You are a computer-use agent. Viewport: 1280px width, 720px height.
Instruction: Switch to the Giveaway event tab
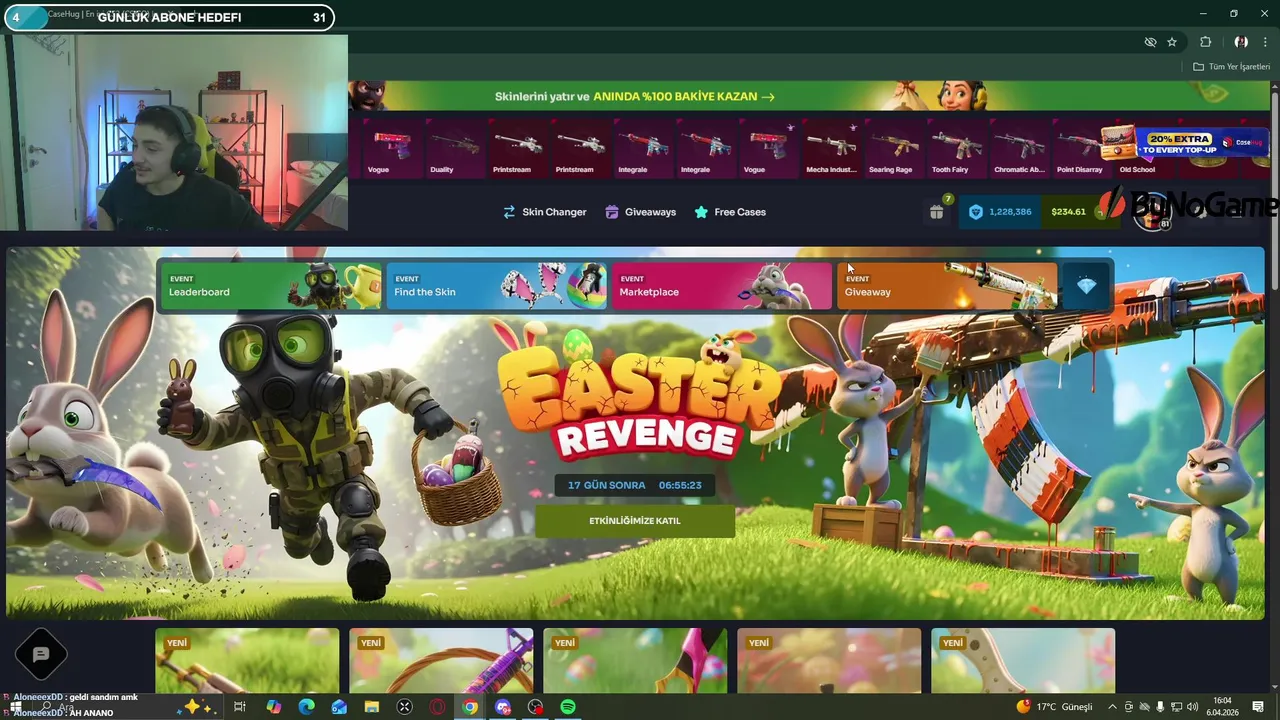[946, 286]
